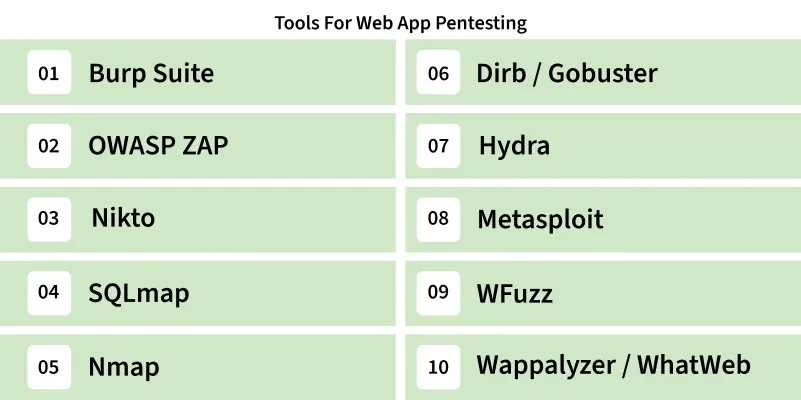
Task: Select the 02 number badge
Action: [x=49, y=146]
